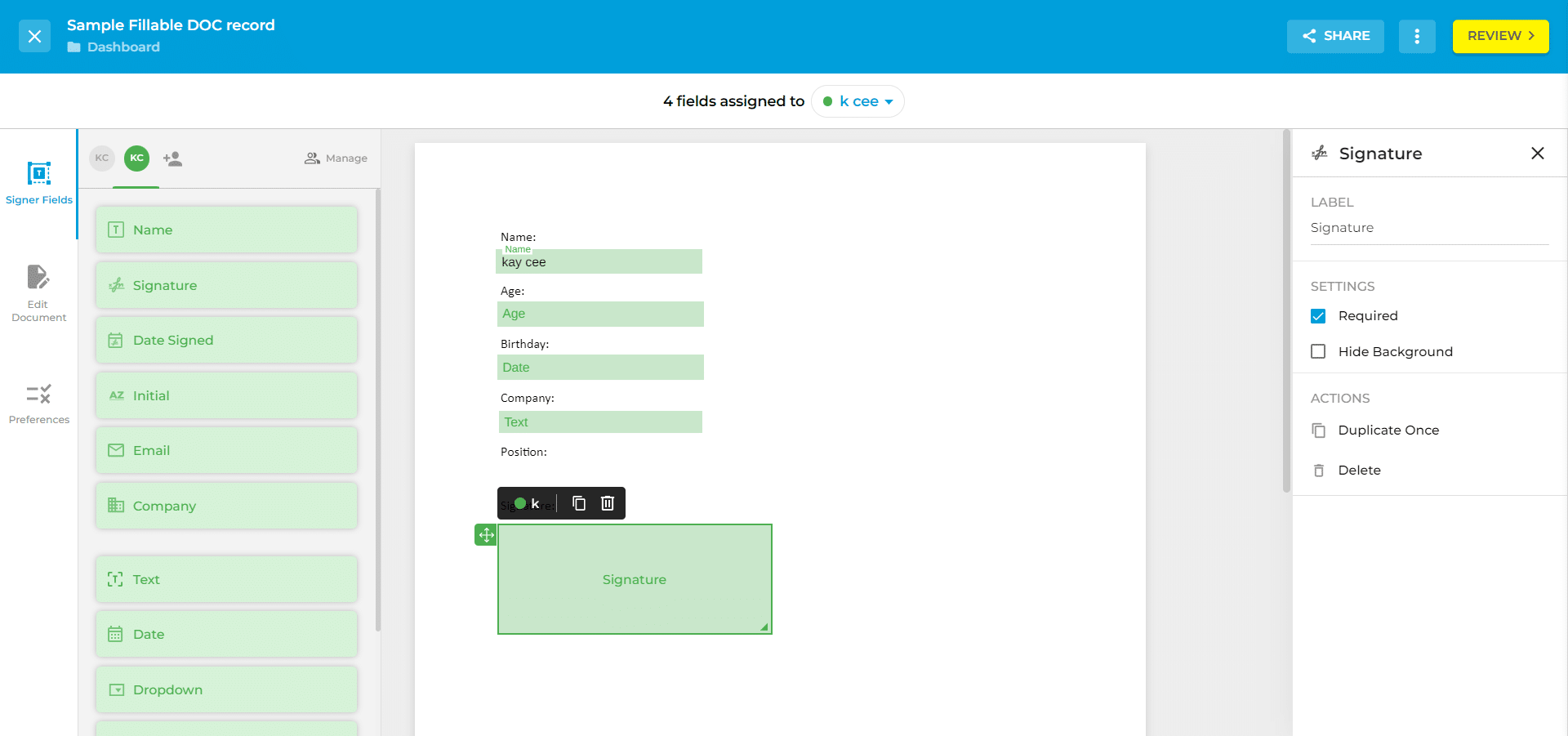Click the SHARE button

point(1335,36)
